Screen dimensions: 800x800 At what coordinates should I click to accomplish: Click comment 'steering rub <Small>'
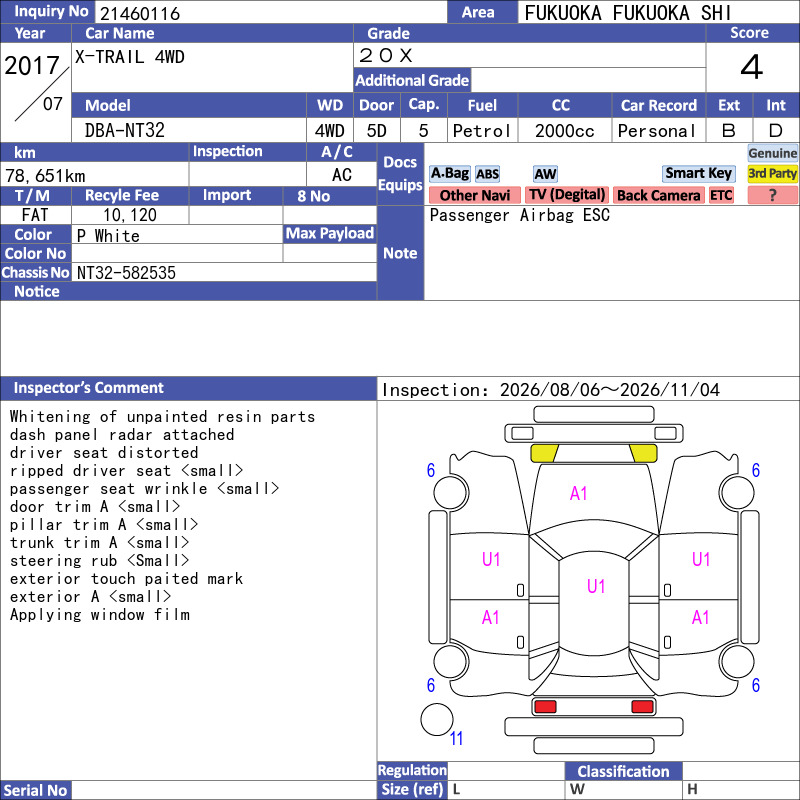(99, 560)
